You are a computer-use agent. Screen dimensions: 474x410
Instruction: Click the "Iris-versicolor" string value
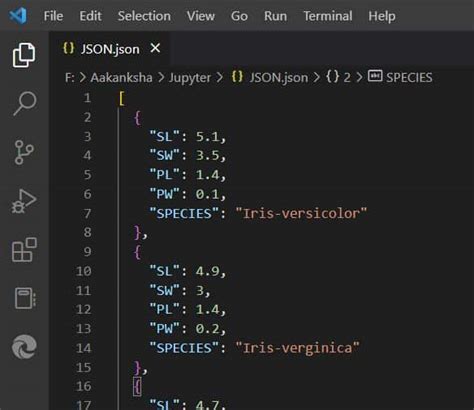tap(301, 213)
